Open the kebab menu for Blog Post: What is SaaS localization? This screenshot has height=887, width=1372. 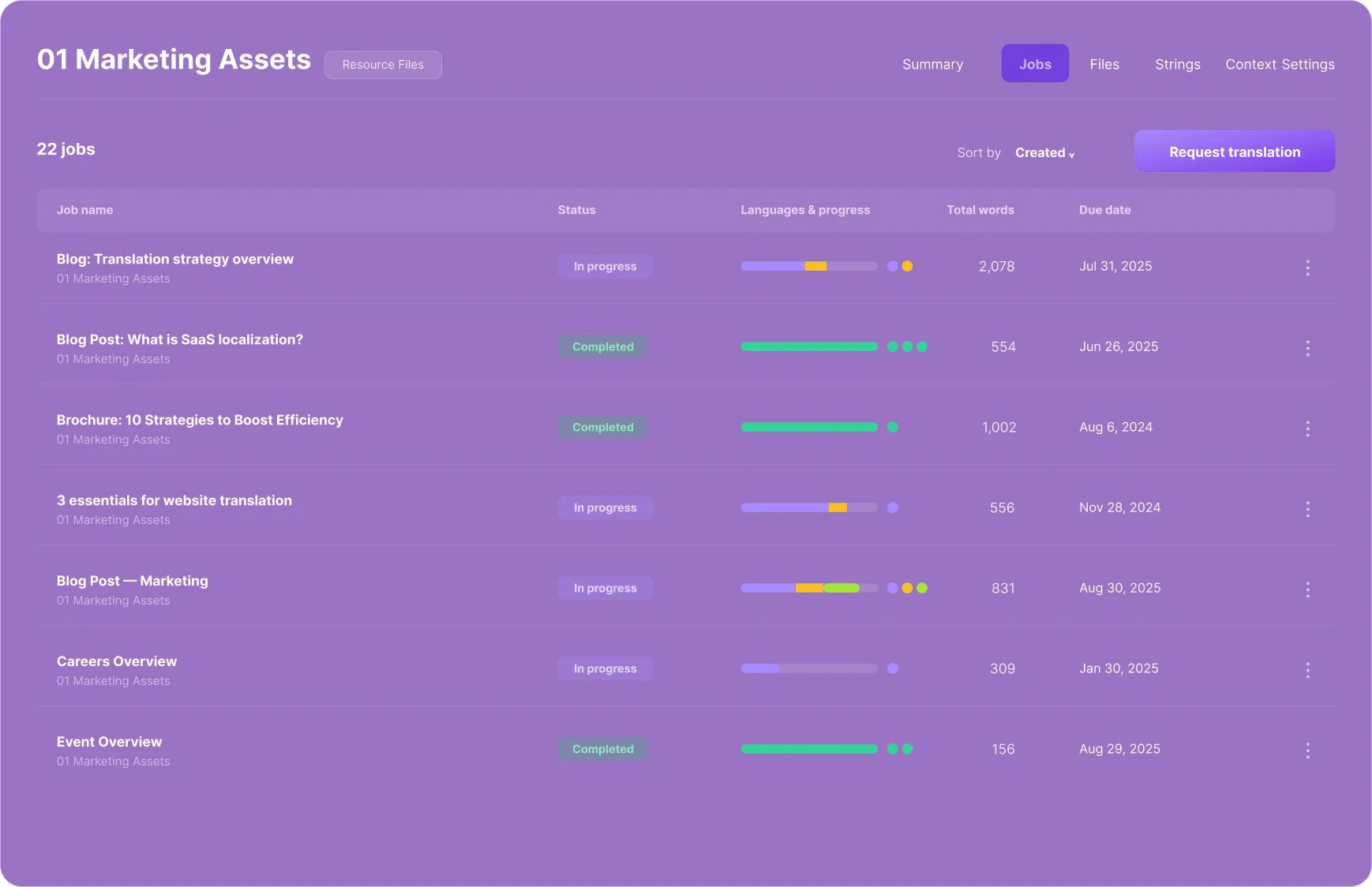click(1307, 348)
